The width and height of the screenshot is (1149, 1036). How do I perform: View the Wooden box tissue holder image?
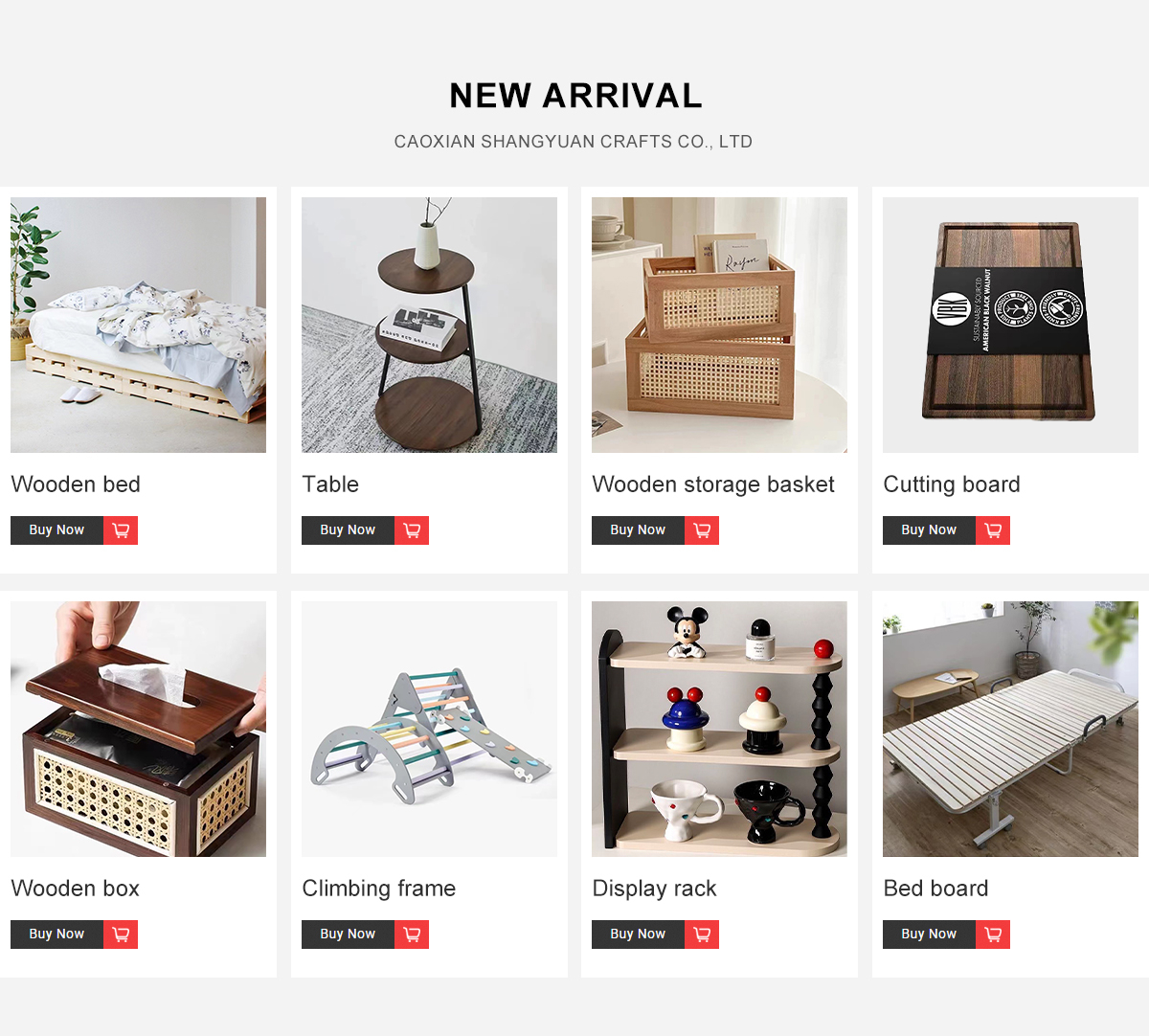click(138, 729)
